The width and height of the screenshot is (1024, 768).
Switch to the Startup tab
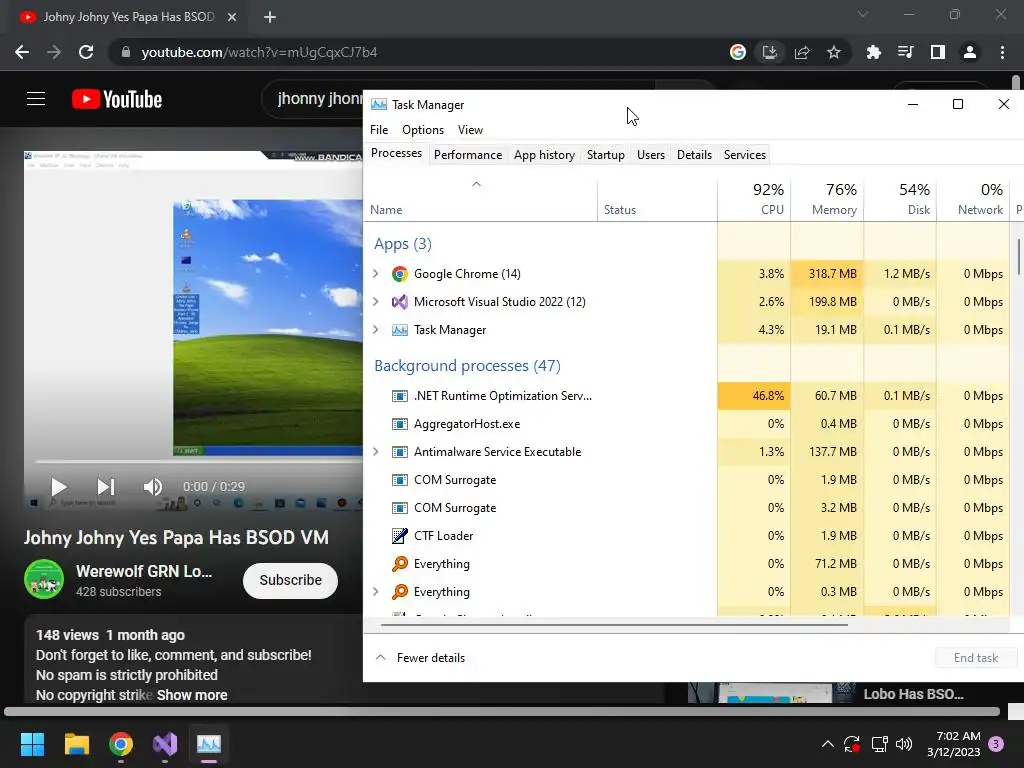(x=605, y=155)
